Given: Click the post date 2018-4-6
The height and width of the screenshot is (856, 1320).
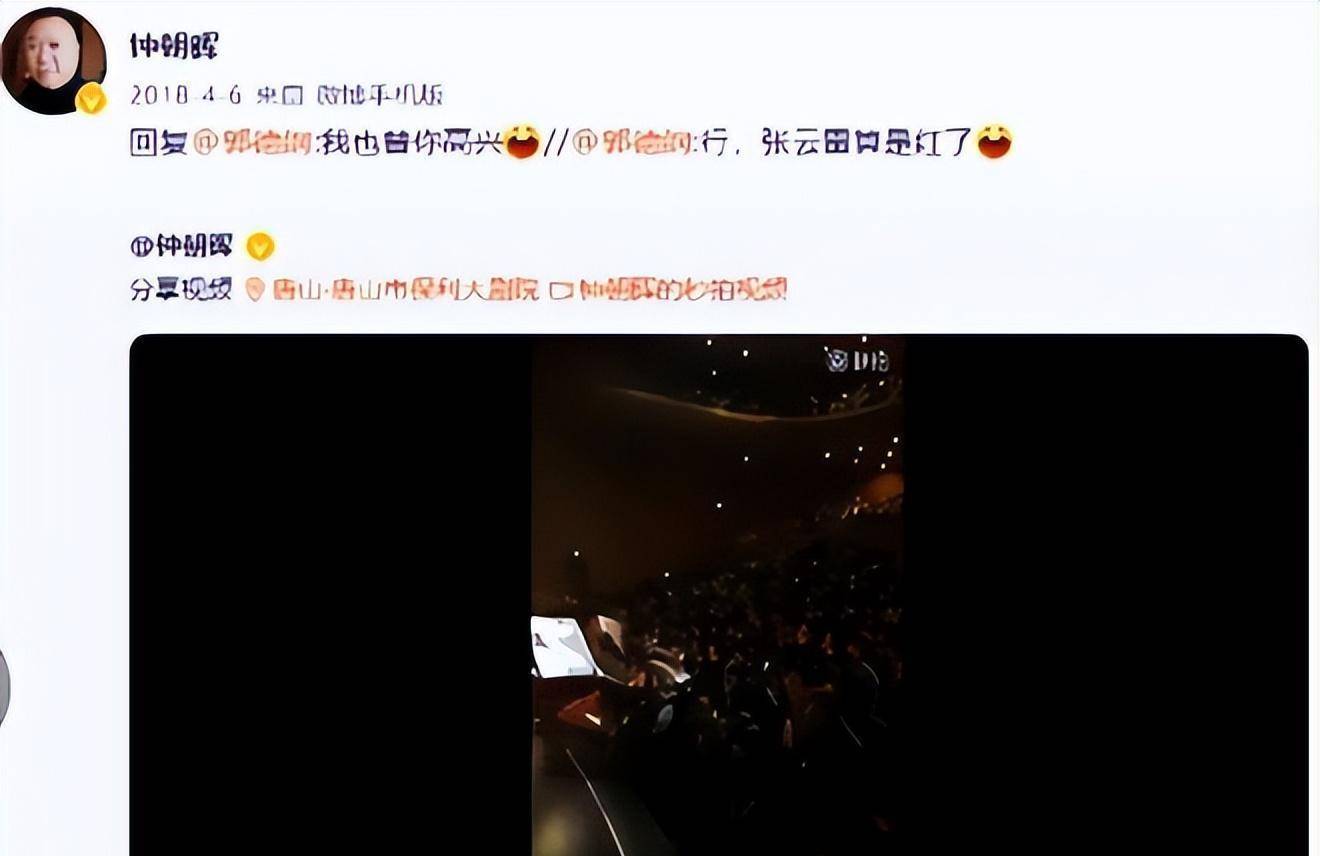Looking at the screenshot, I should [186, 96].
